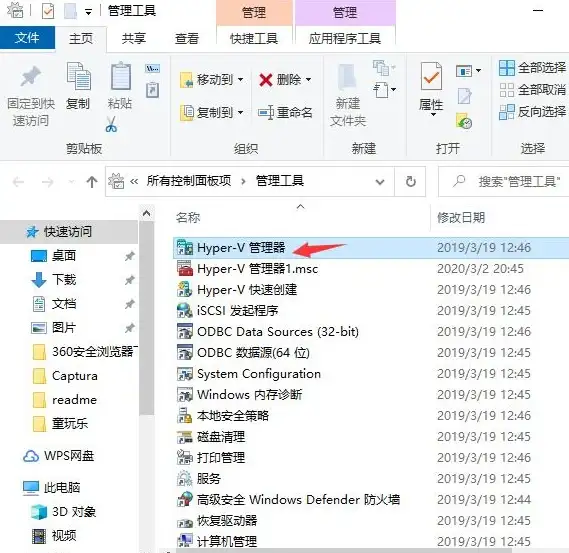The width and height of the screenshot is (569, 553).
Task: Click the iSCSI 发起程序 globe icon
Action: (x=185, y=311)
